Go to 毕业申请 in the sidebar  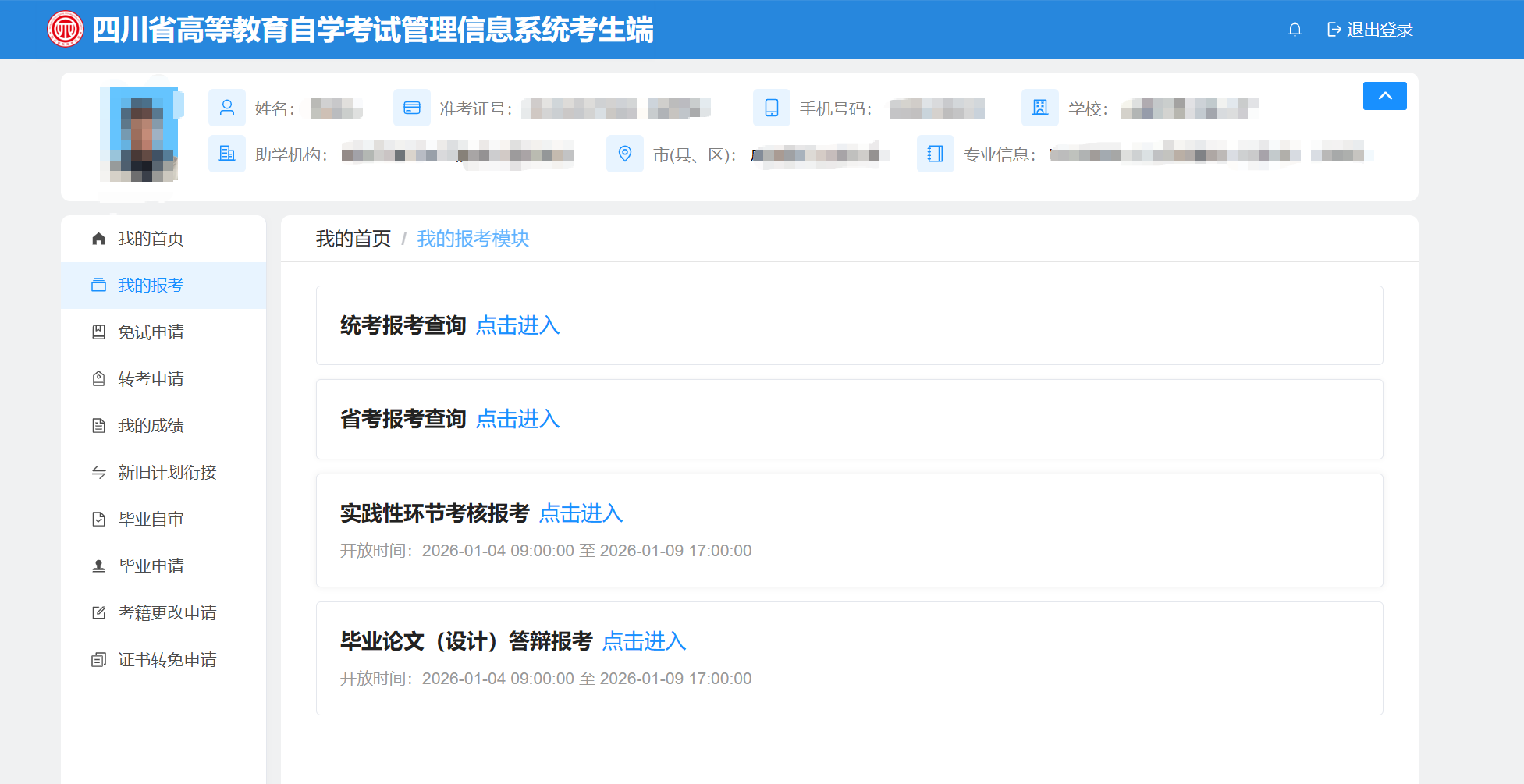tap(151, 566)
